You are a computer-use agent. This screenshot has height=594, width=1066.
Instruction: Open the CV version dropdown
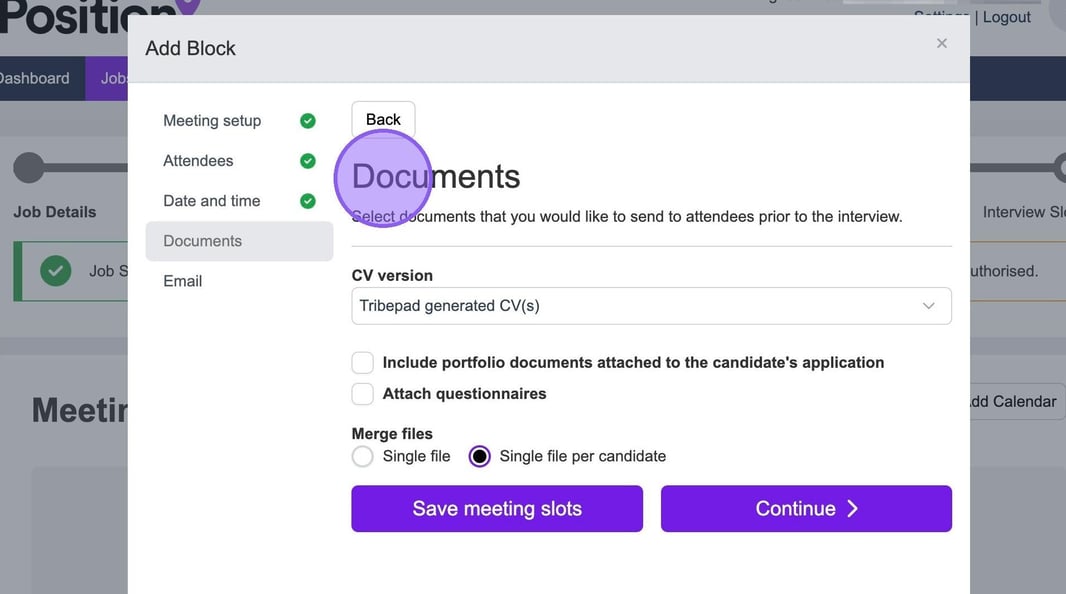(x=650, y=306)
